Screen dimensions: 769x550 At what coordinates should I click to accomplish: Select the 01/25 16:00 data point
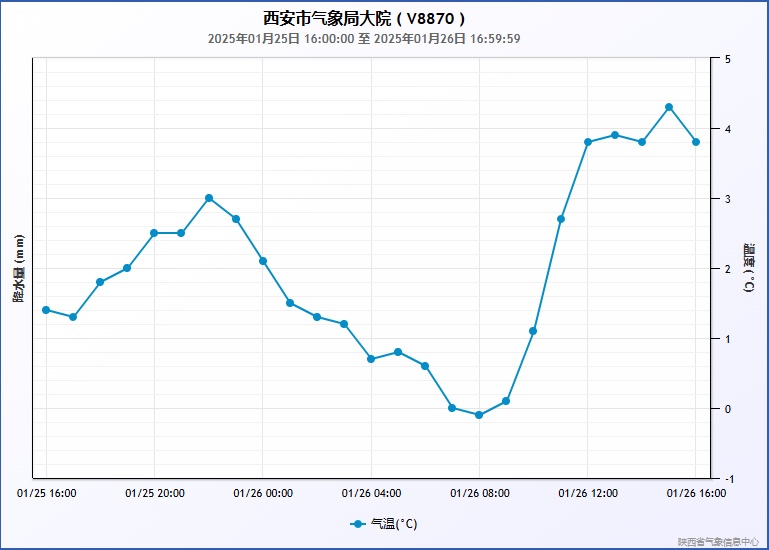click(46, 310)
